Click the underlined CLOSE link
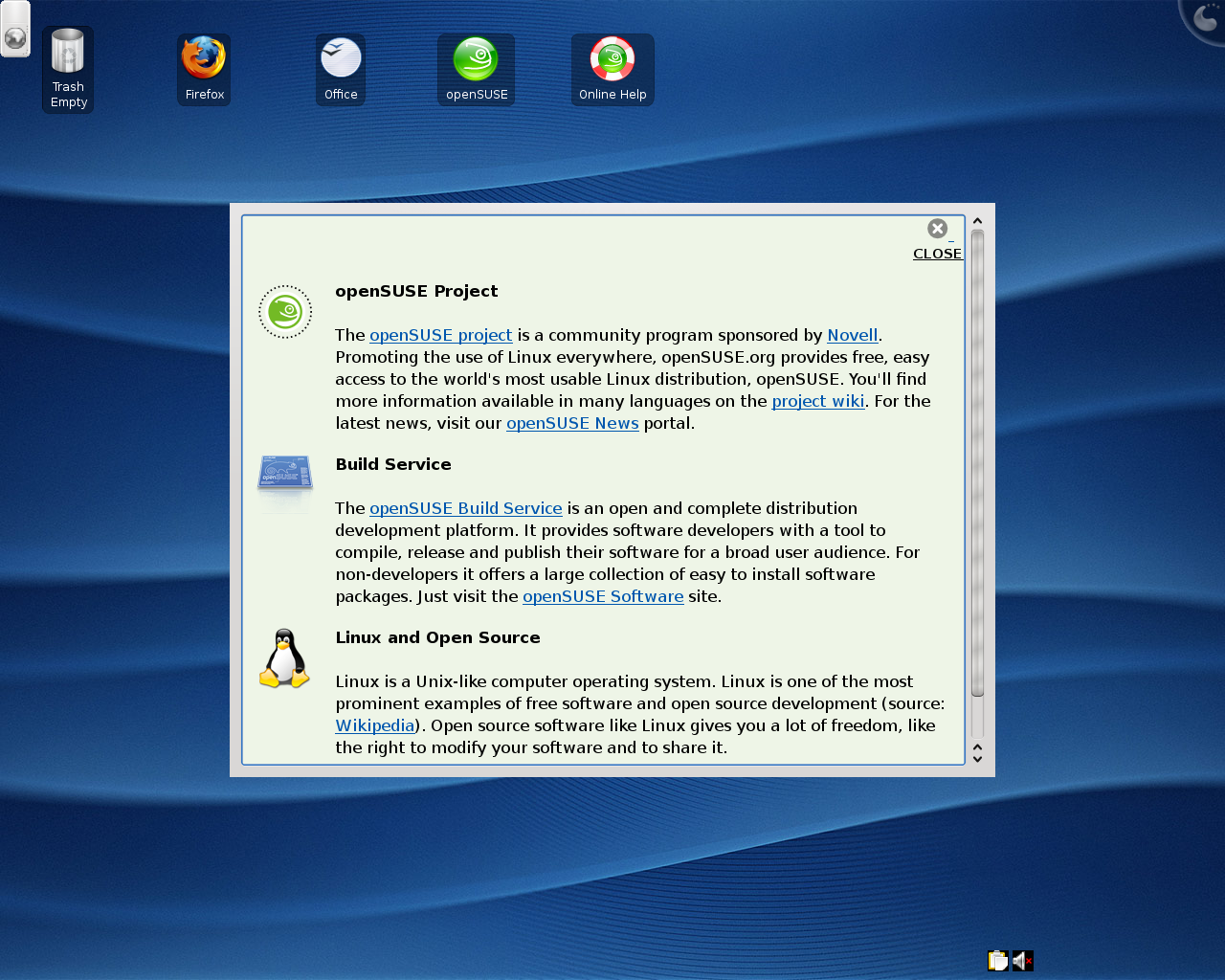The height and width of the screenshot is (980, 1225). coord(938,254)
